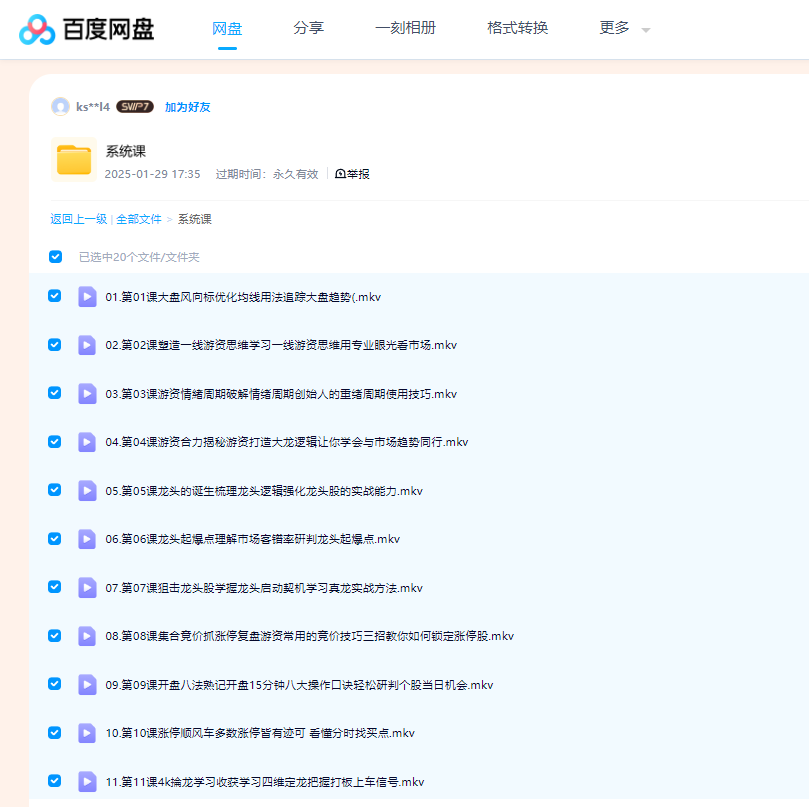Uncheck the 05.第05课 file checkbox
Viewport: 809px width, 807px height.
click(x=55, y=490)
